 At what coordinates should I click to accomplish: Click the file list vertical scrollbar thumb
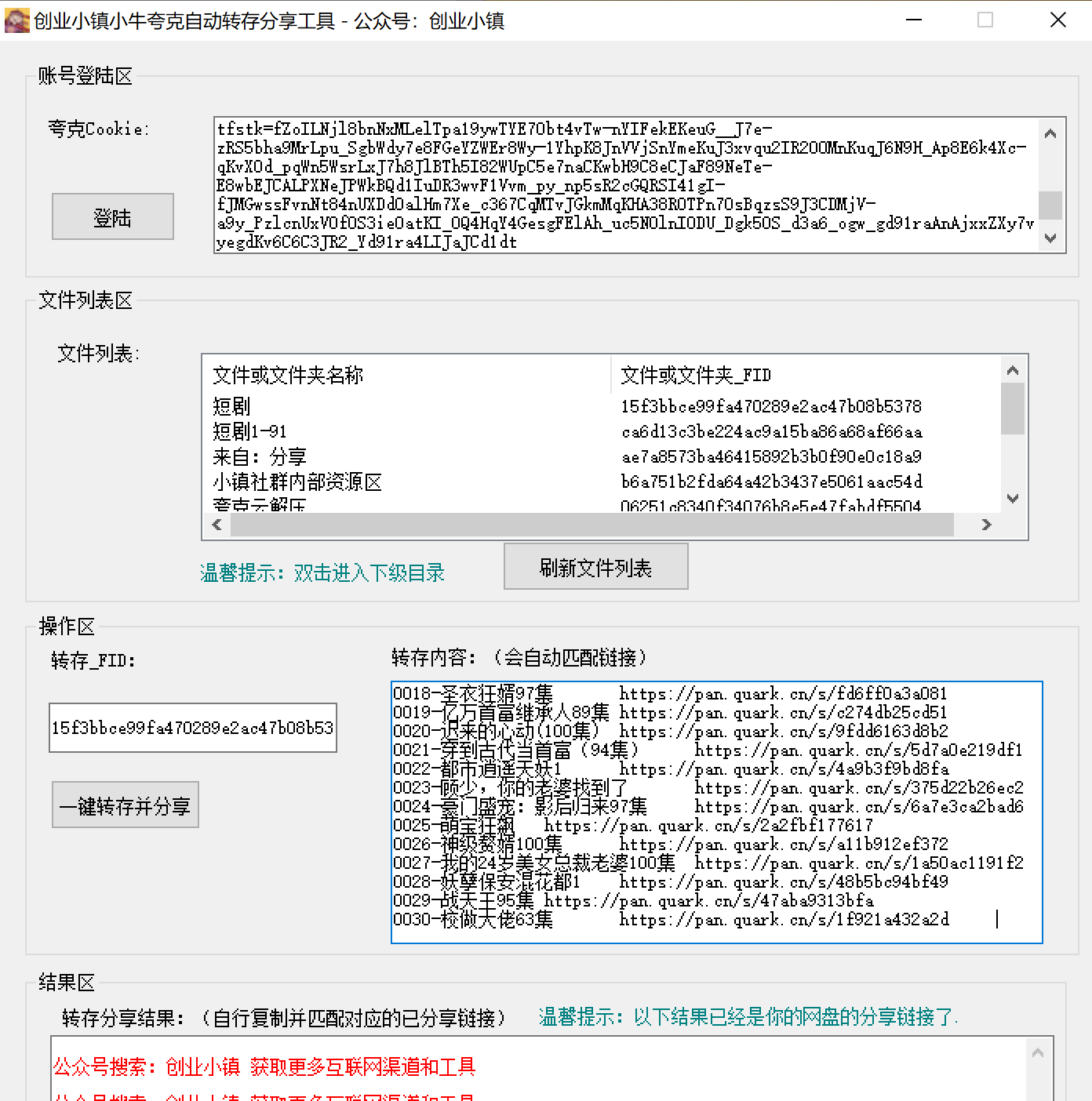coord(1013,409)
